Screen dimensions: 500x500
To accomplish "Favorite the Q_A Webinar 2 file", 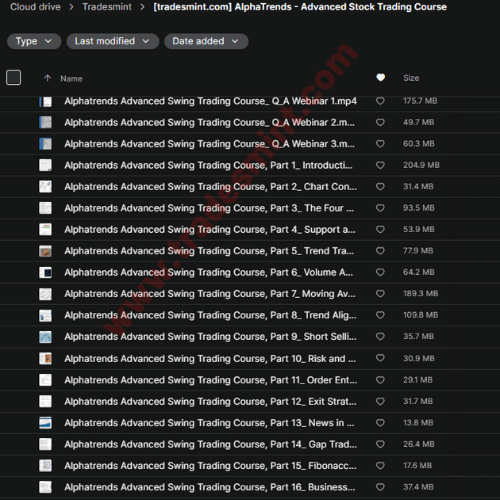I will 380,122.
